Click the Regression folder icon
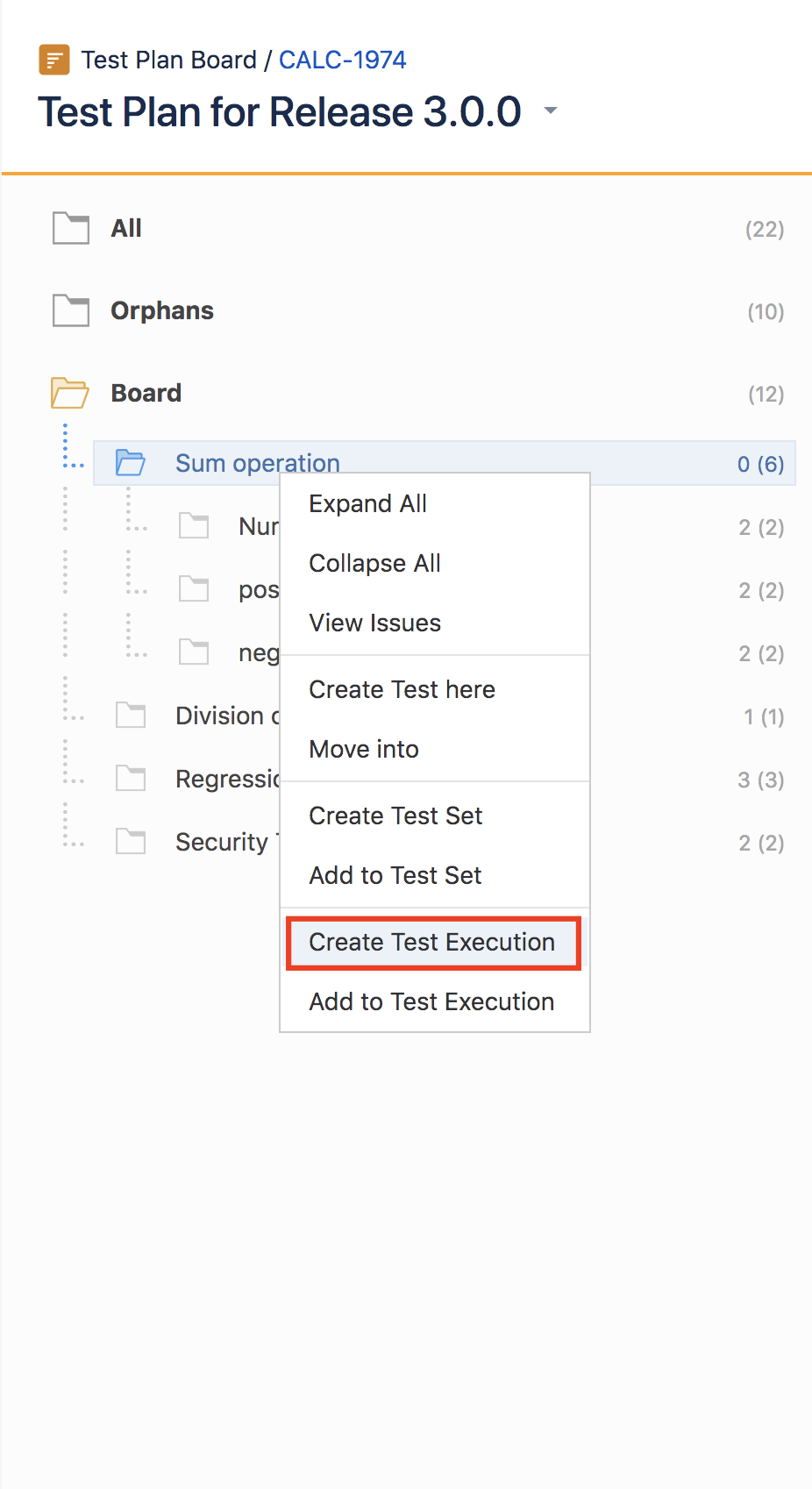This screenshot has height=1489, width=812. click(x=131, y=778)
